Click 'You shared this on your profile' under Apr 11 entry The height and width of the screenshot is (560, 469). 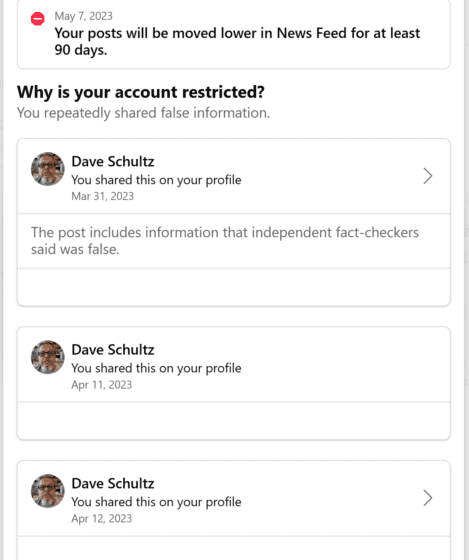[156, 368]
